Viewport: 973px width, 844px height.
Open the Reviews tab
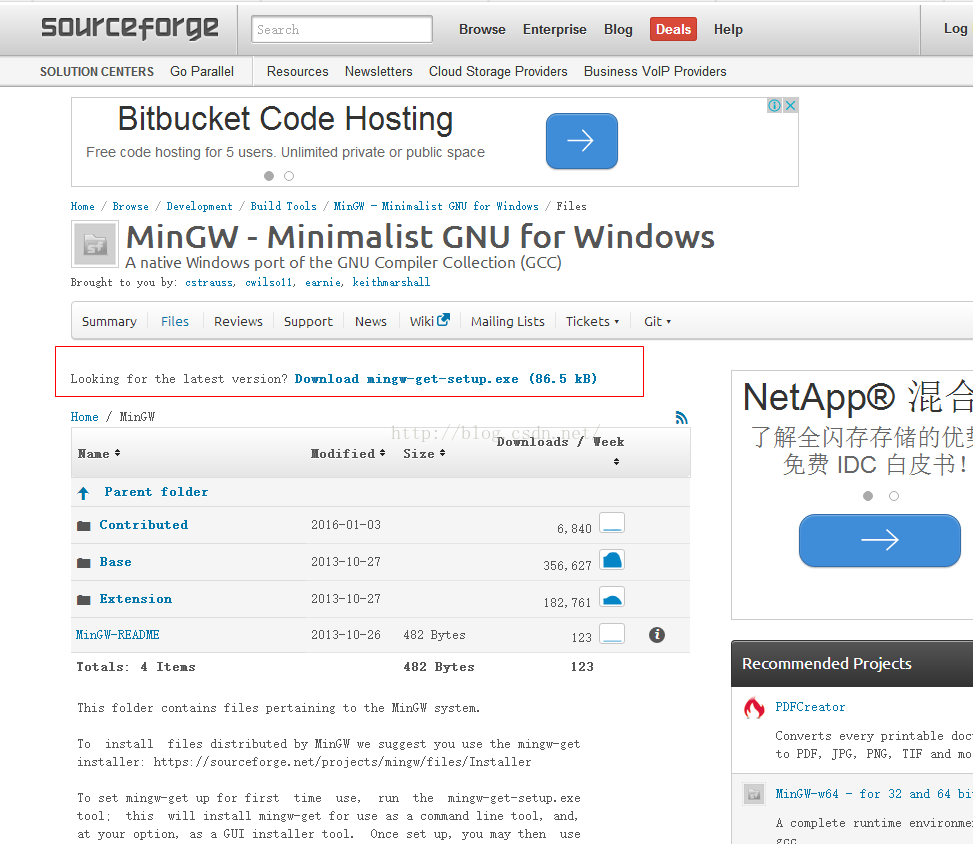coord(238,321)
